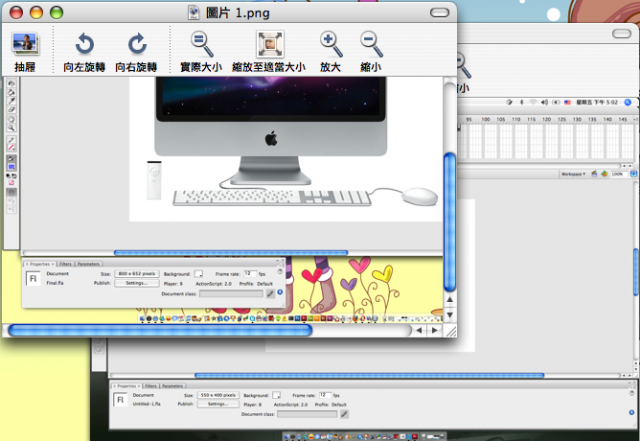Viewport: 640px width, 441px height.
Task: Click Settings... button beside Final.fla Publish label
Action: (137, 283)
